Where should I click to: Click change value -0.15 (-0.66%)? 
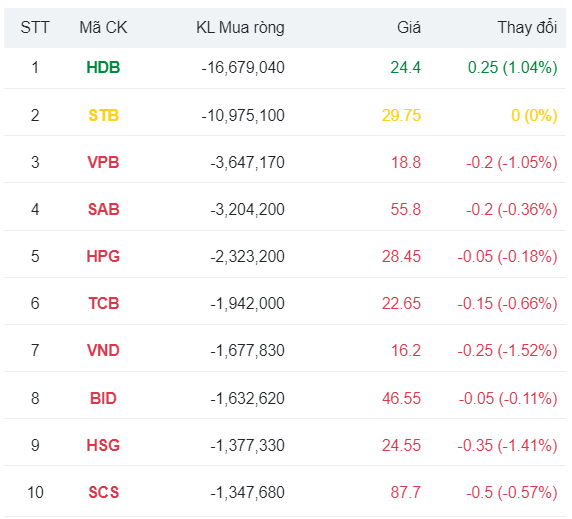coord(507,304)
